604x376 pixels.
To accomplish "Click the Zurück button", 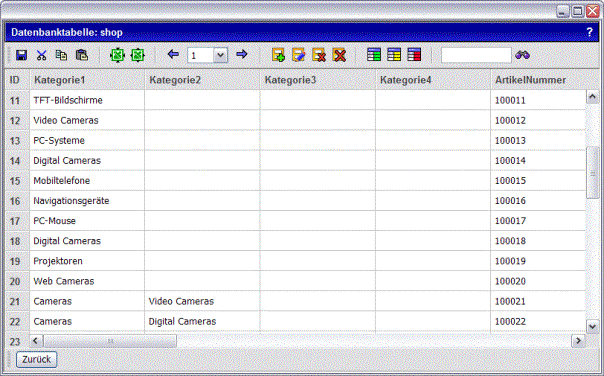I will [37, 359].
